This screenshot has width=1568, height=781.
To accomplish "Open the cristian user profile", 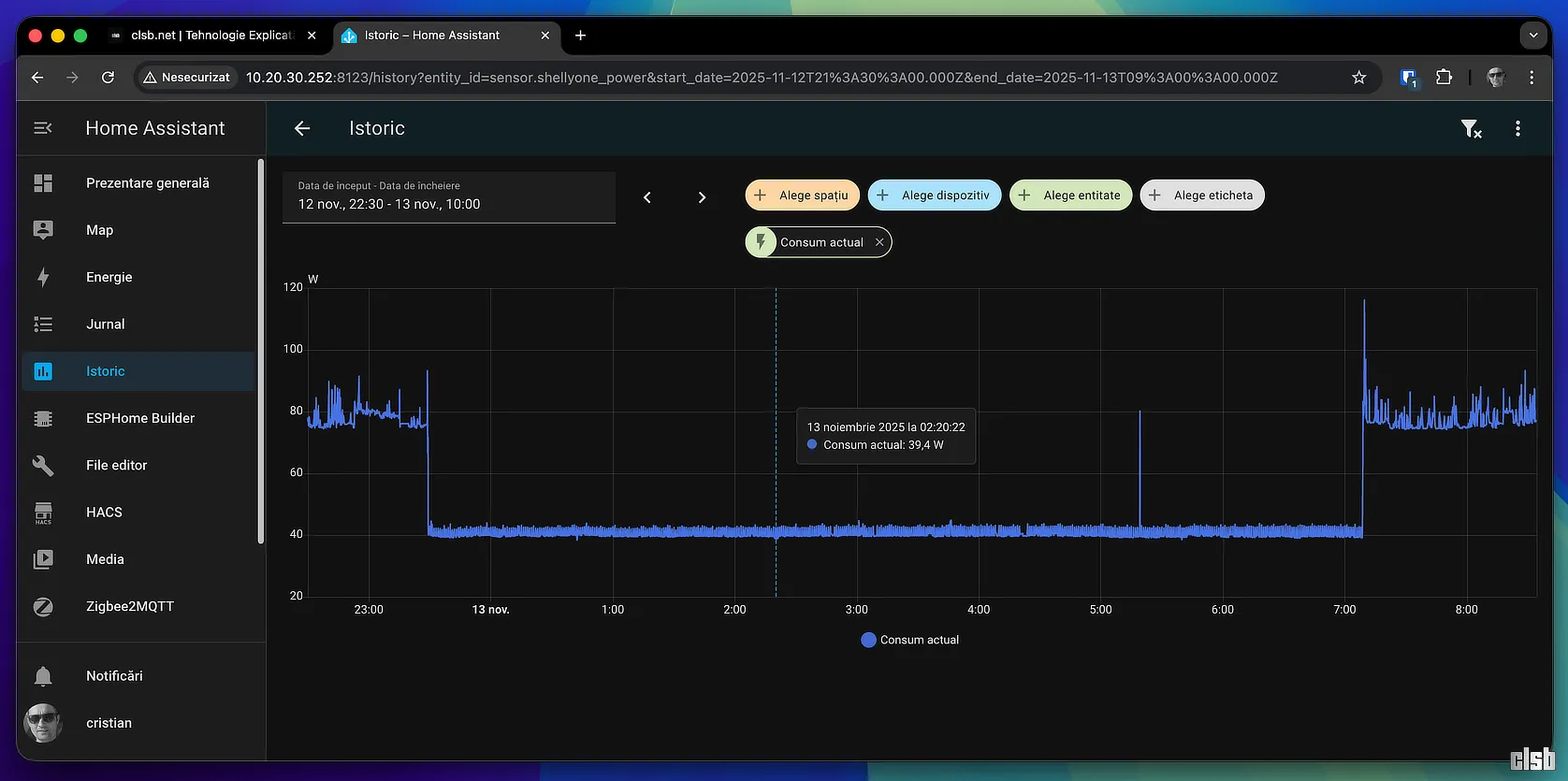I will point(109,723).
